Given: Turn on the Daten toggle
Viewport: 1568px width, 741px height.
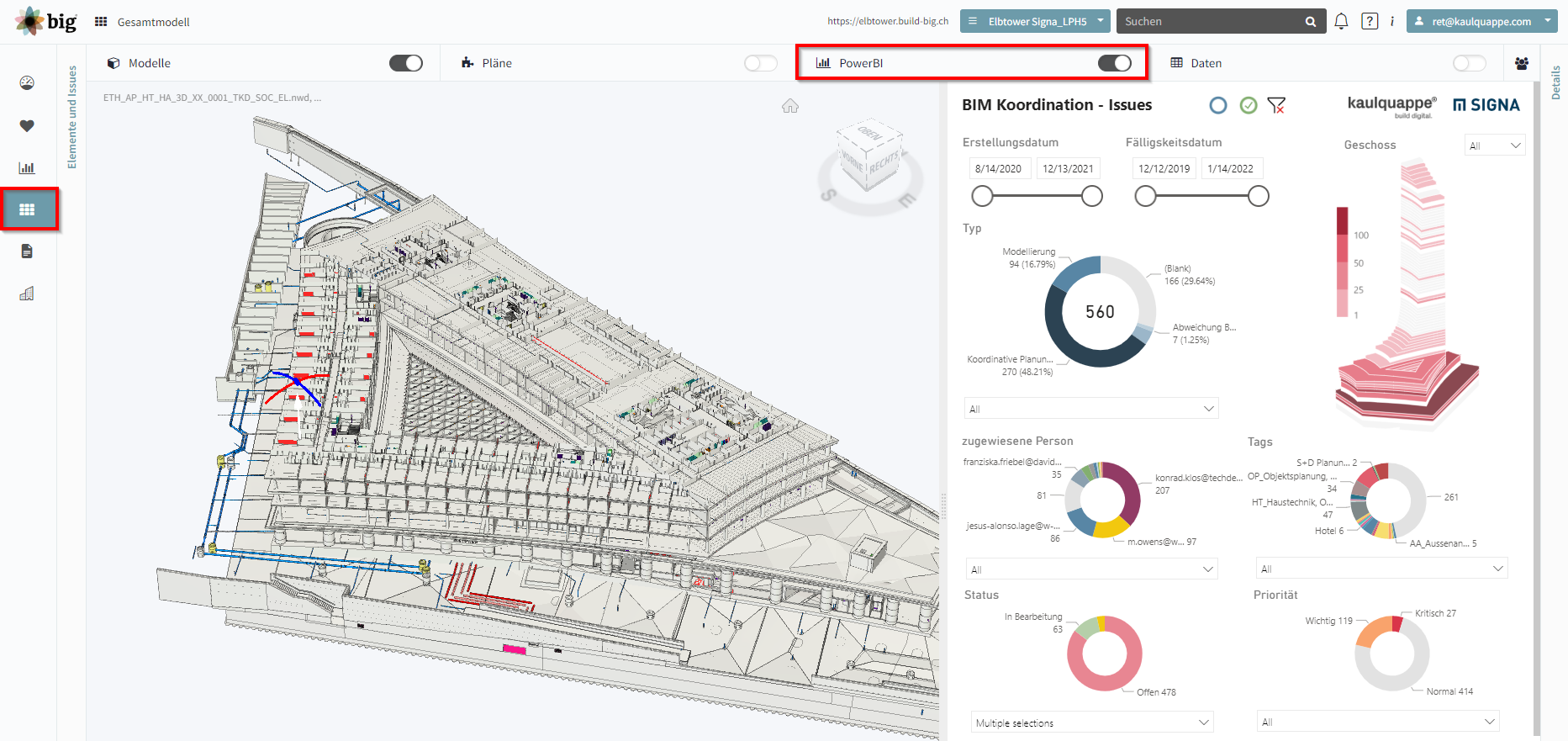Looking at the screenshot, I should pyautogui.click(x=1470, y=63).
